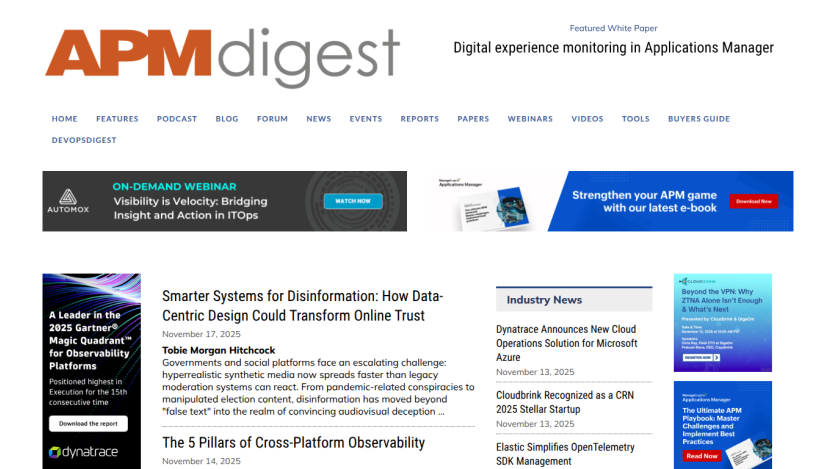
Task: Click the article excerpt starting 'Governments and social platforms'
Action: tap(318, 387)
